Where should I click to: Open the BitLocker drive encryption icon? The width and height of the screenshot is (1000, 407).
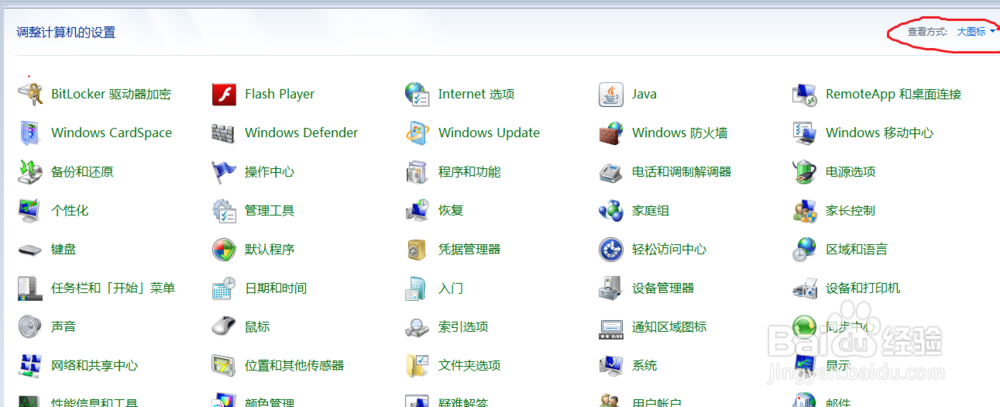tap(30, 94)
